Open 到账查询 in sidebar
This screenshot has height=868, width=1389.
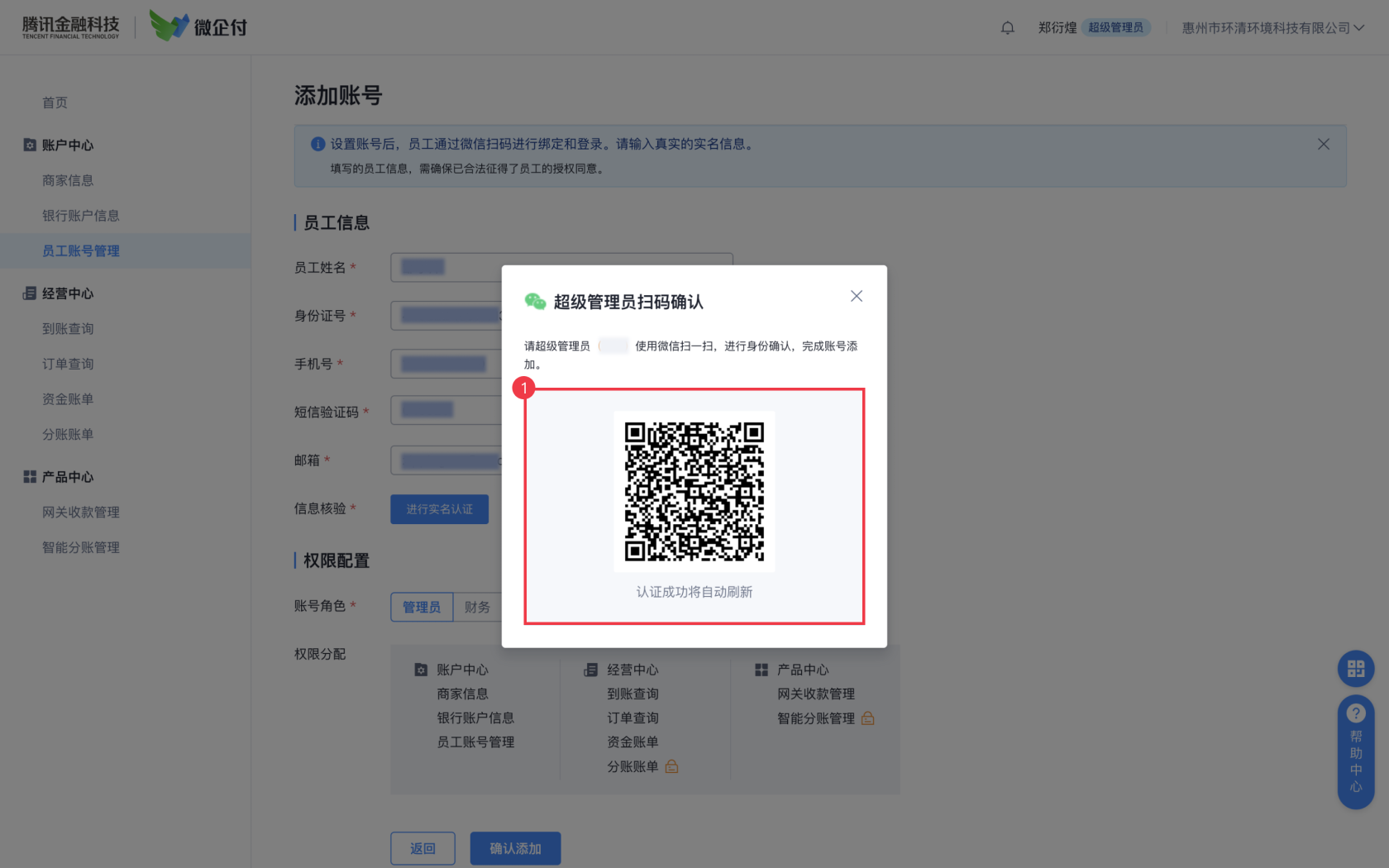point(68,329)
